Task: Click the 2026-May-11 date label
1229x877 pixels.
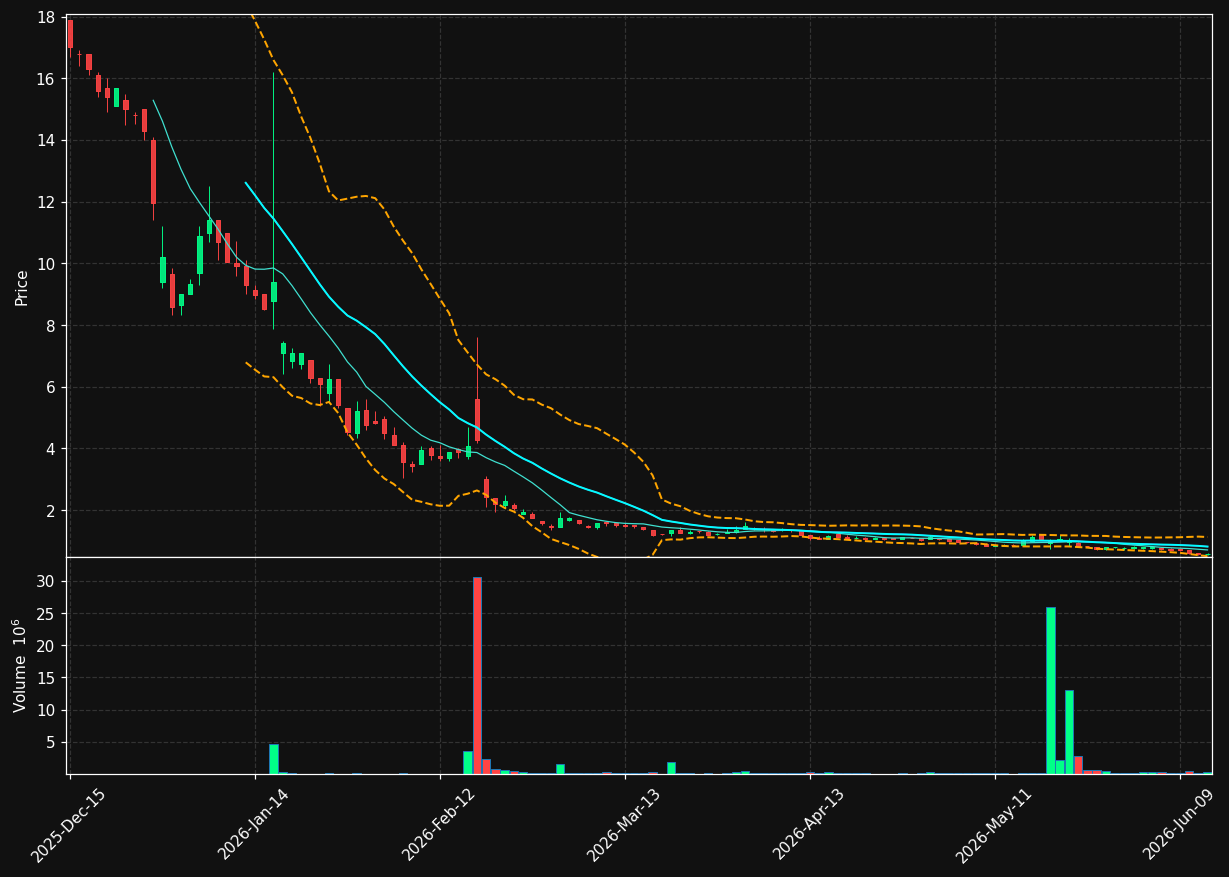Action: tap(993, 825)
